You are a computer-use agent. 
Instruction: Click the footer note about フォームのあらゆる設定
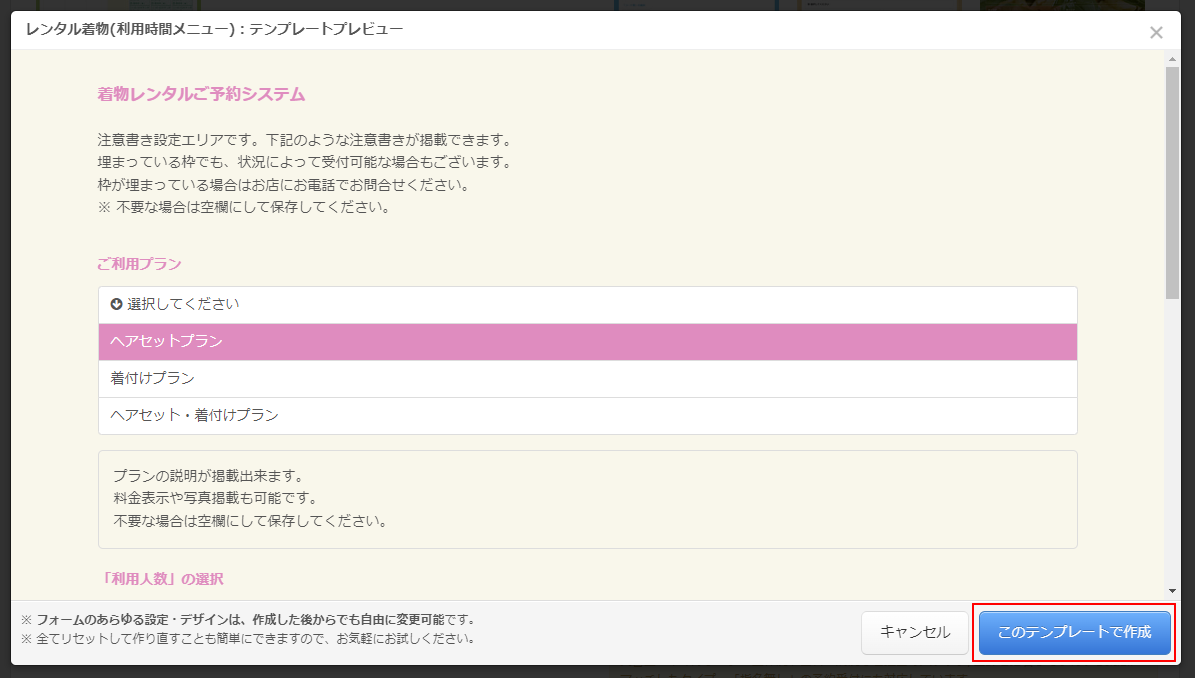[x=248, y=620]
